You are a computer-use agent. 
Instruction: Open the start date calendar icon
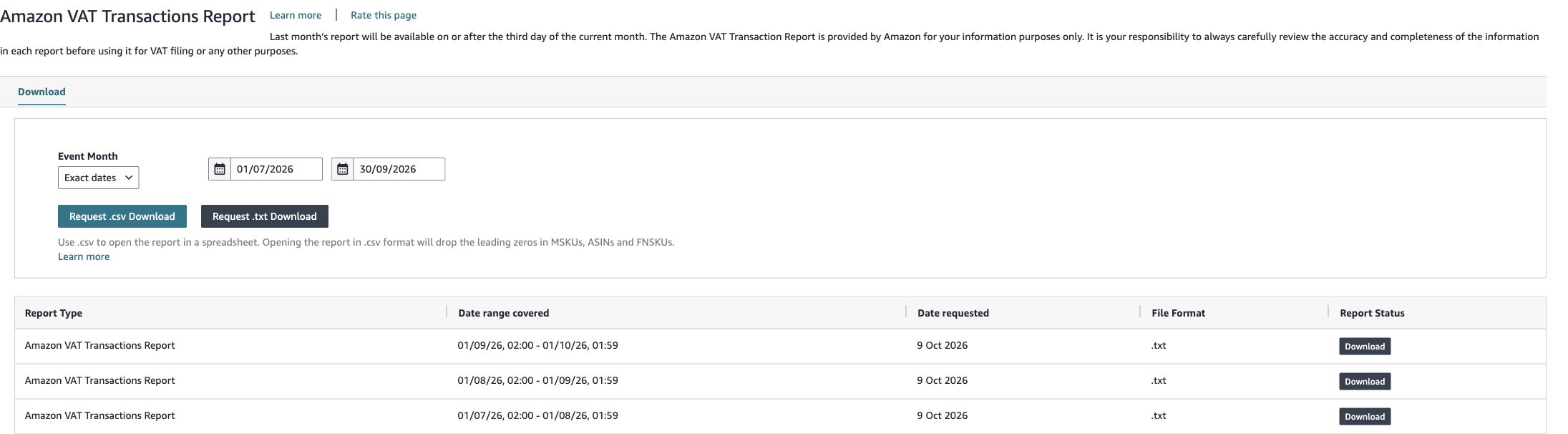(220, 169)
